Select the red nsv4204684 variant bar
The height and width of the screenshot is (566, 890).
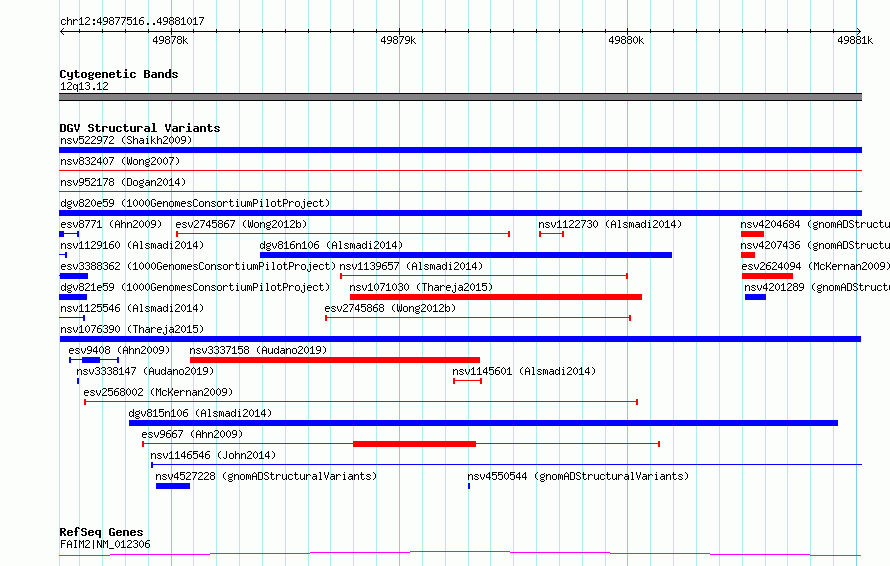[x=752, y=234]
